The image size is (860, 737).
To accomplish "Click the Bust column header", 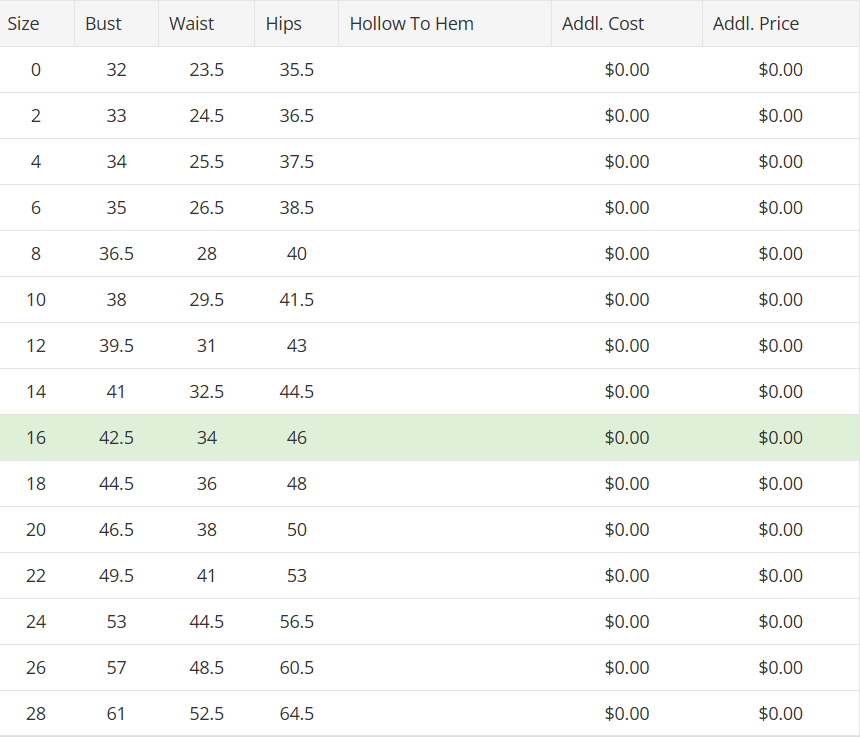I will 116,24.
